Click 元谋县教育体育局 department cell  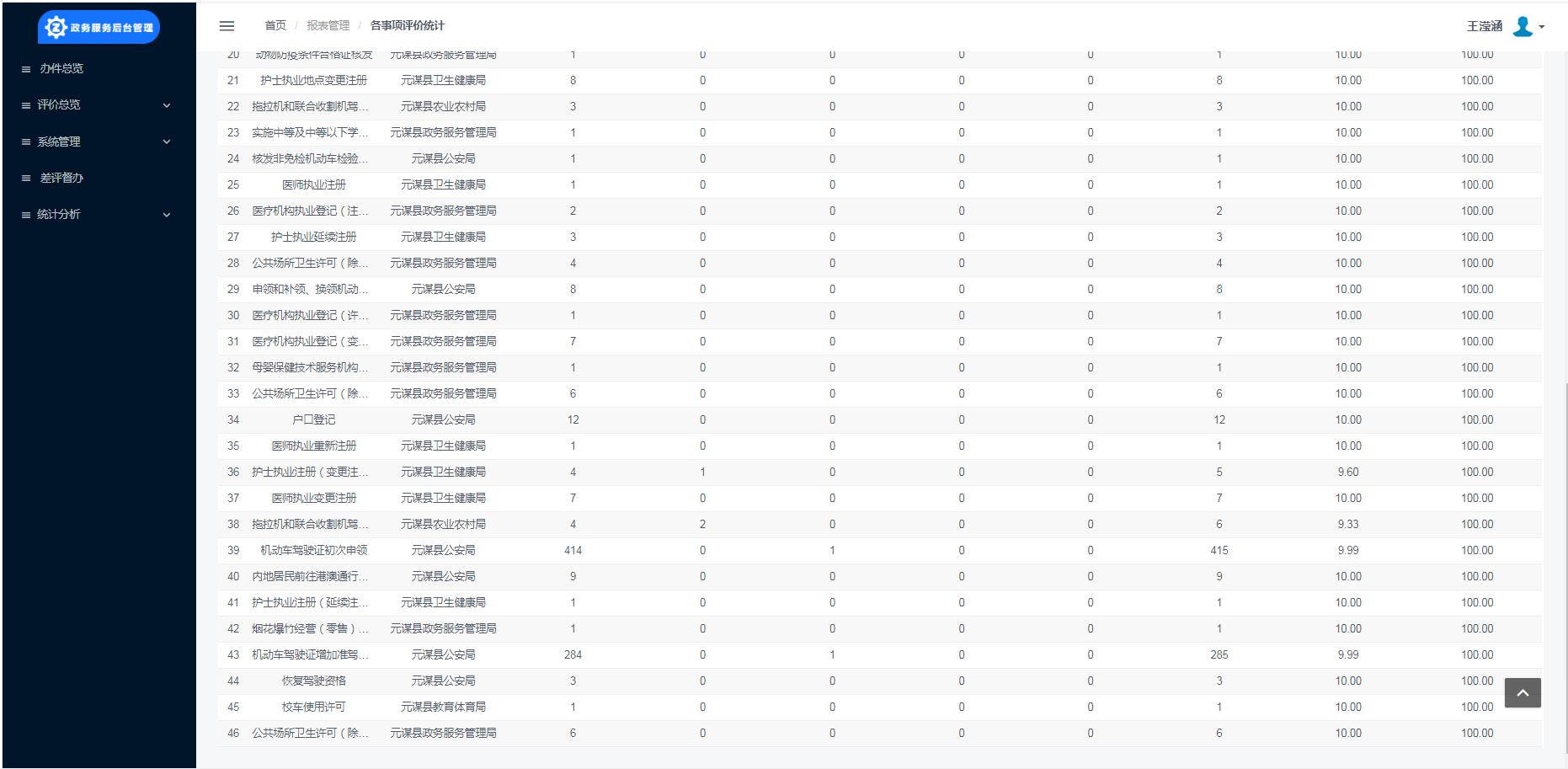(x=444, y=708)
